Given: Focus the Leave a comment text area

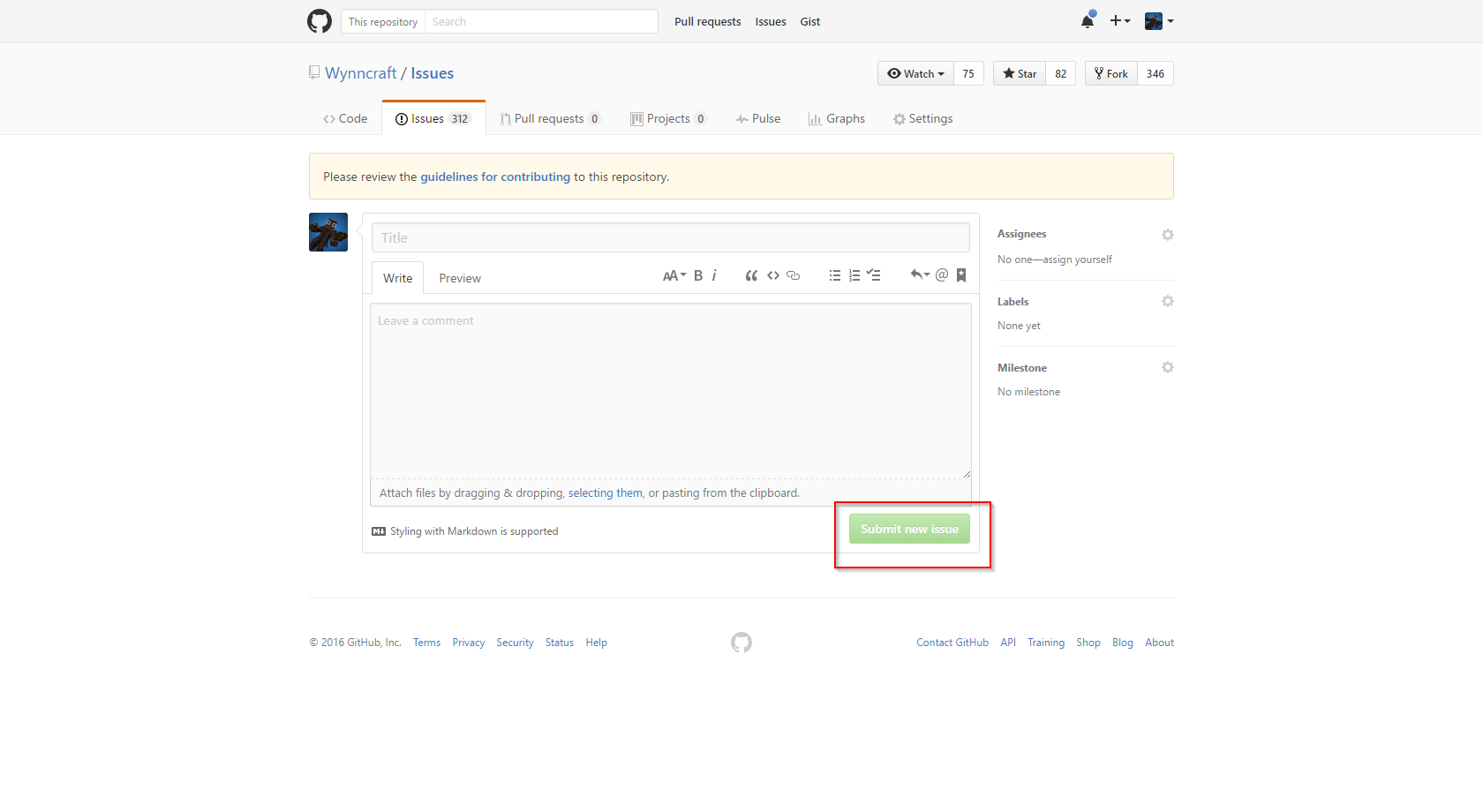Looking at the screenshot, I should [x=671, y=391].
